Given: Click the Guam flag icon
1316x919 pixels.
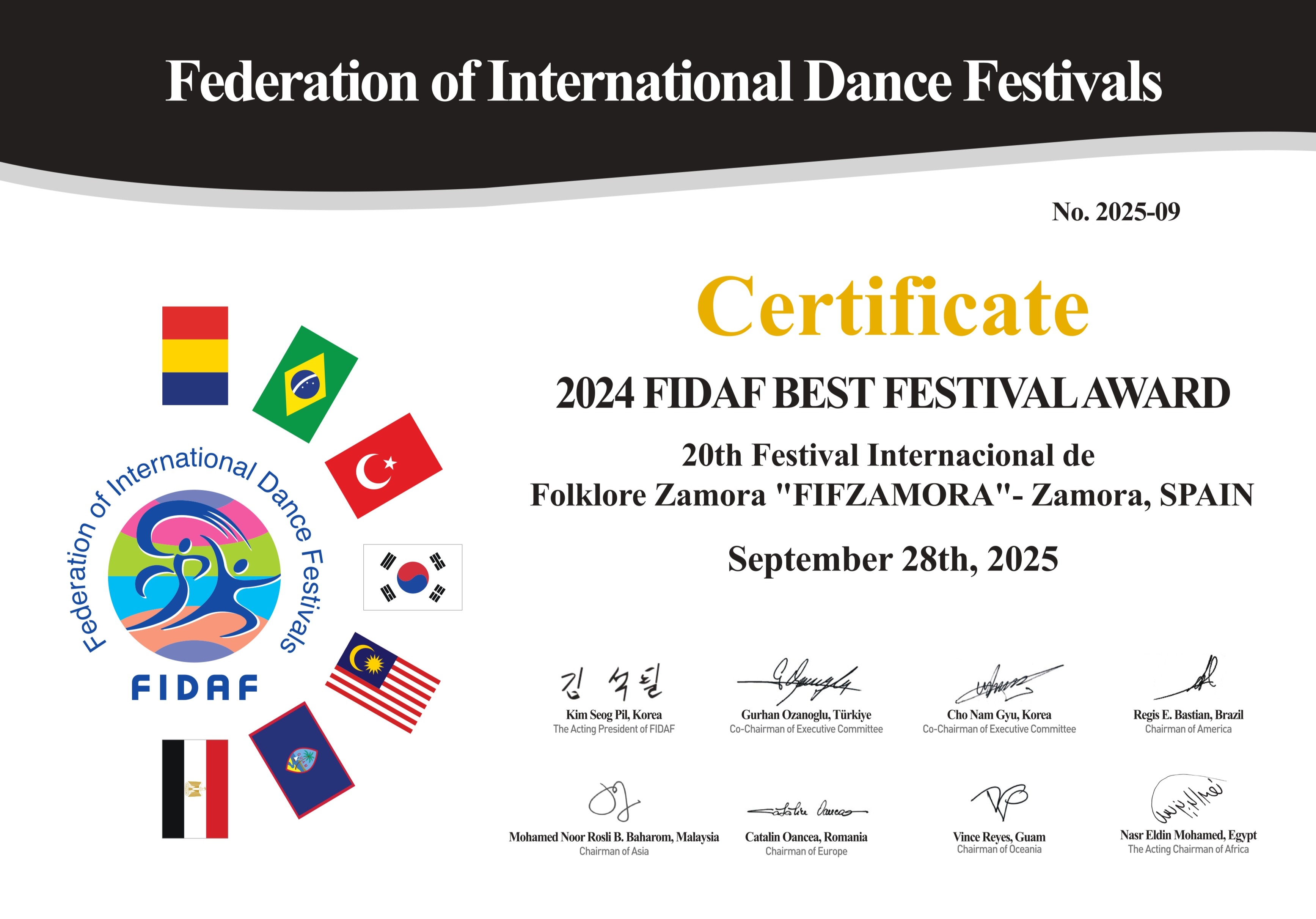Looking at the screenshot, I should pyautogui.click(x=302, y=760).
